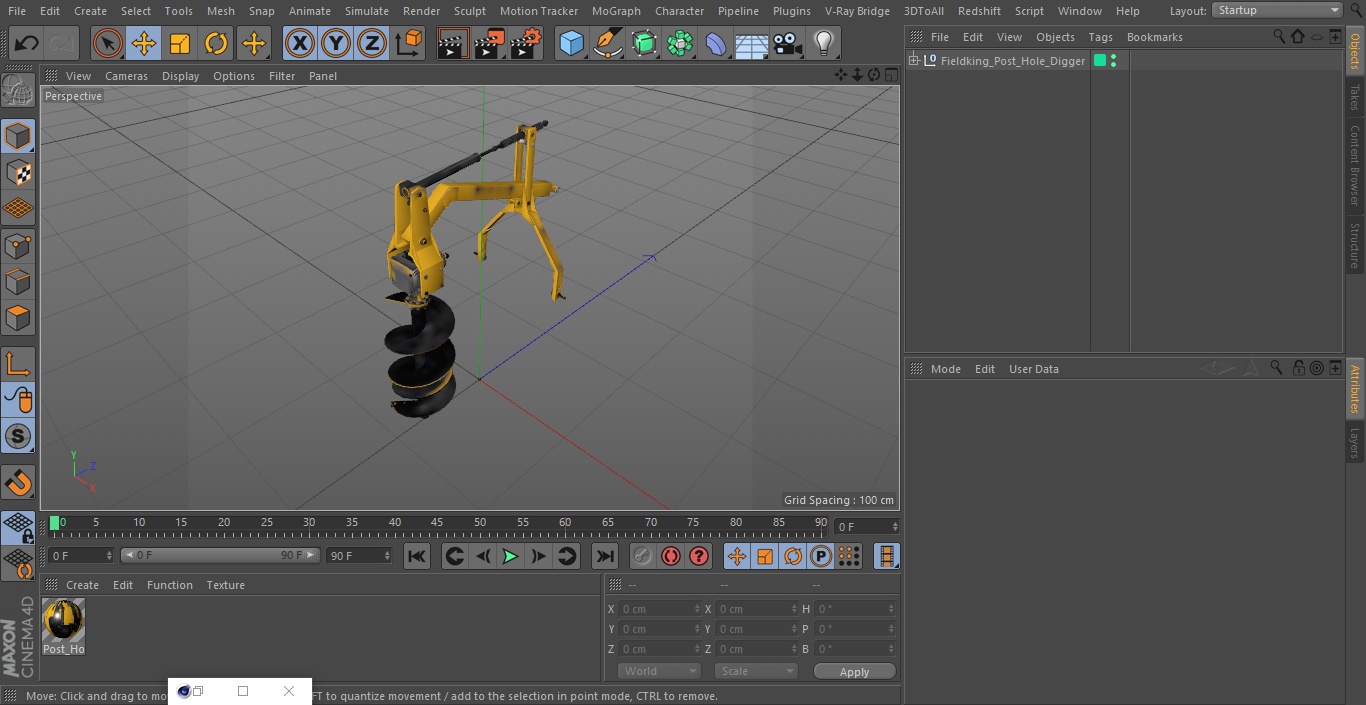Switch to Texture mode icon
This screenshot has height=705, width=1366.
click(18, 172)
